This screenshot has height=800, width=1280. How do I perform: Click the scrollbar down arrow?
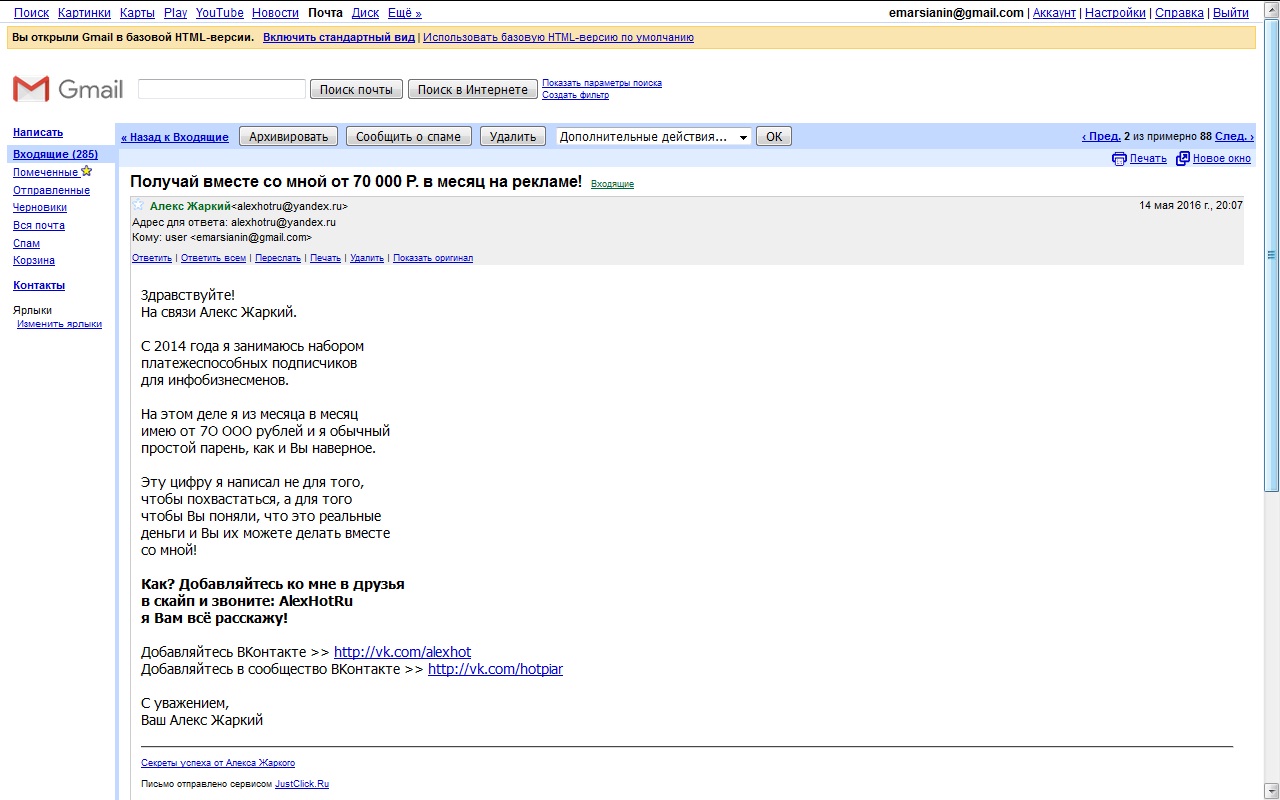(1272, 791)
